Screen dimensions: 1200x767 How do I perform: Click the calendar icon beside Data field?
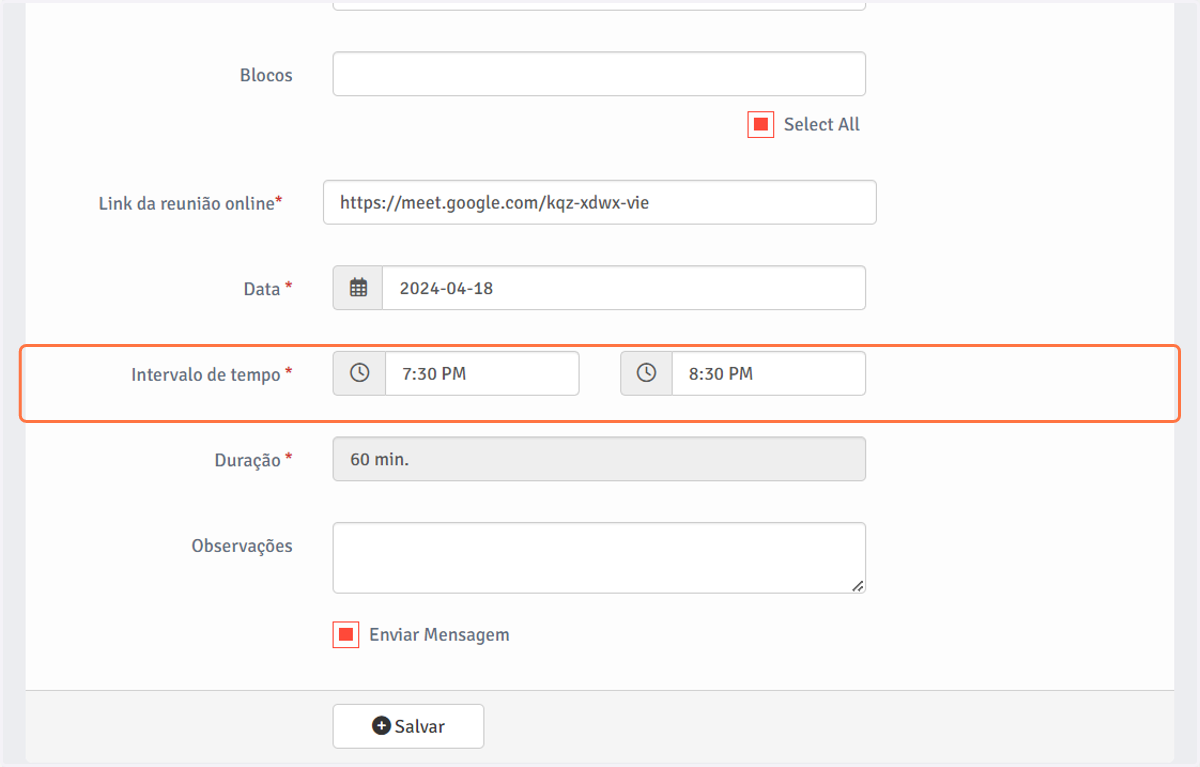click(358, 288)
